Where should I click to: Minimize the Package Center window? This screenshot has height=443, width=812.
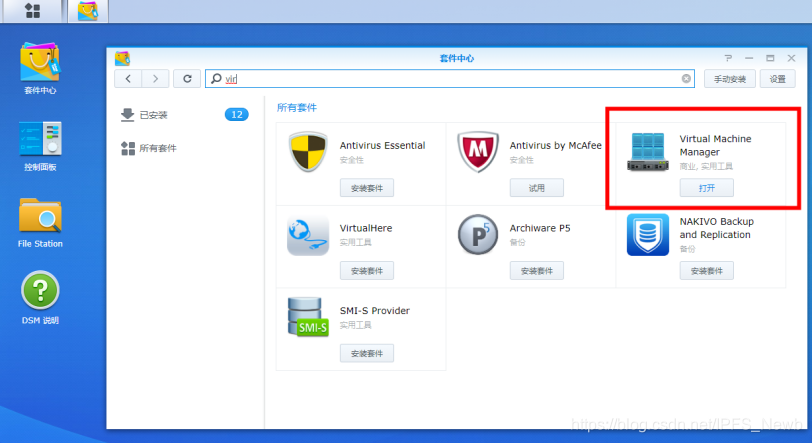tap(749, 58)
